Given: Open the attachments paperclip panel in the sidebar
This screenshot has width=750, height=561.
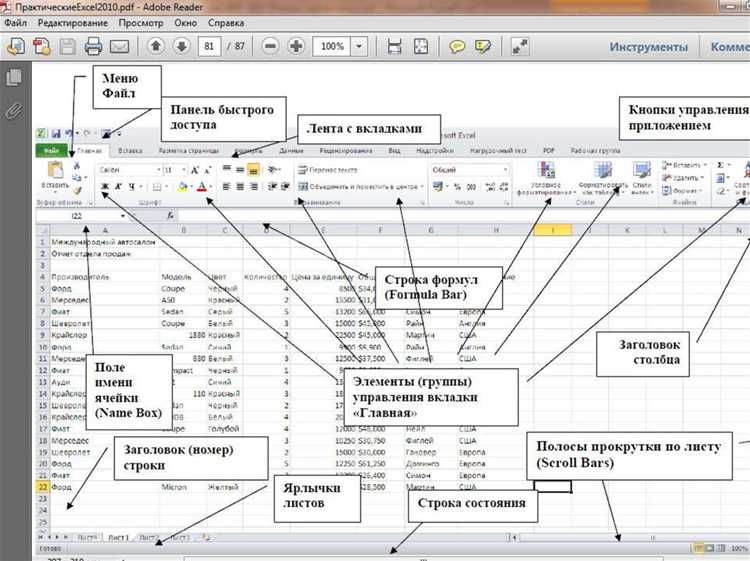Looking at the screenshot, I should tap(14, 111).
